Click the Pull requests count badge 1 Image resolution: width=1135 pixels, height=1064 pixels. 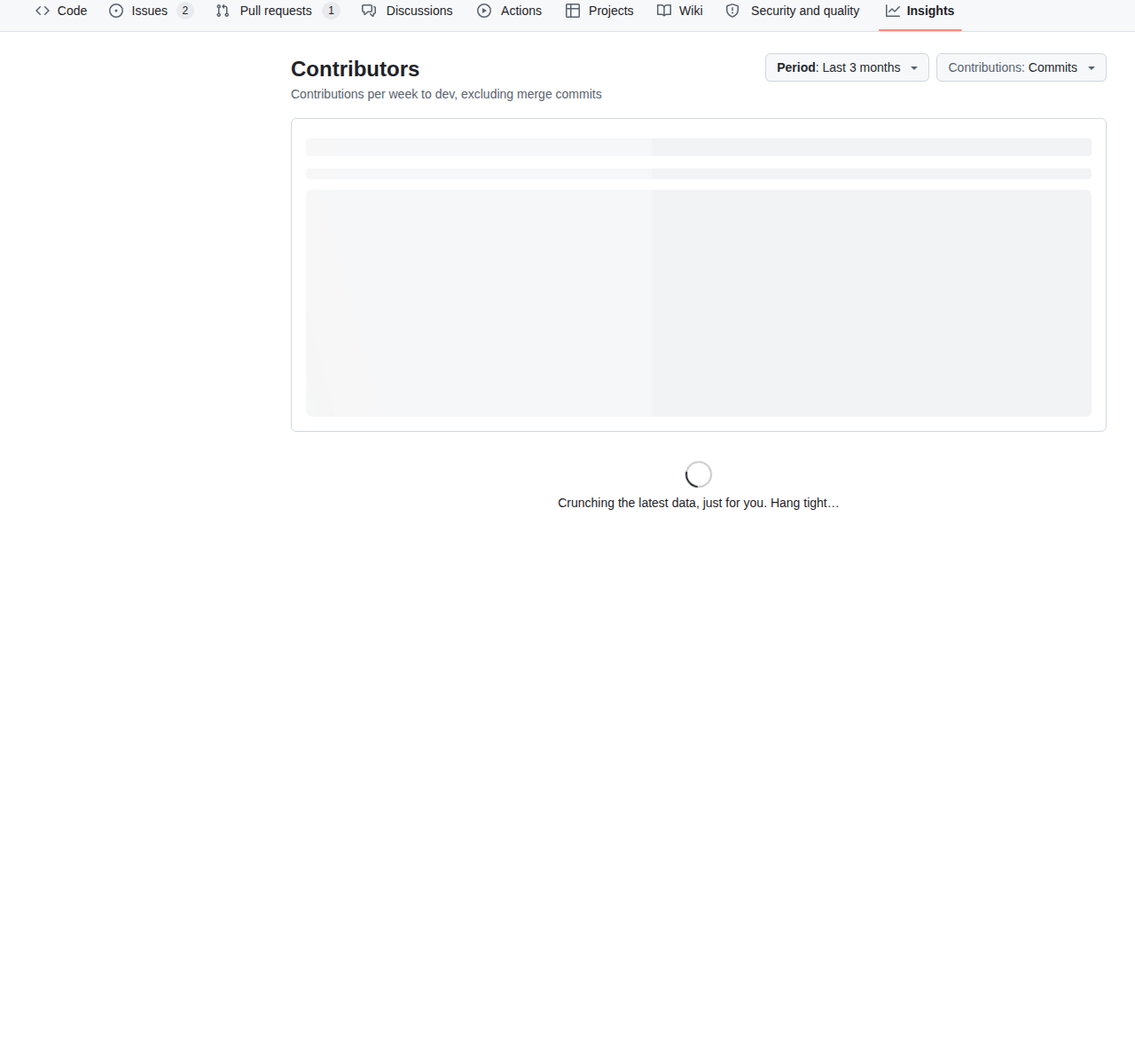(x=331, y=11)
